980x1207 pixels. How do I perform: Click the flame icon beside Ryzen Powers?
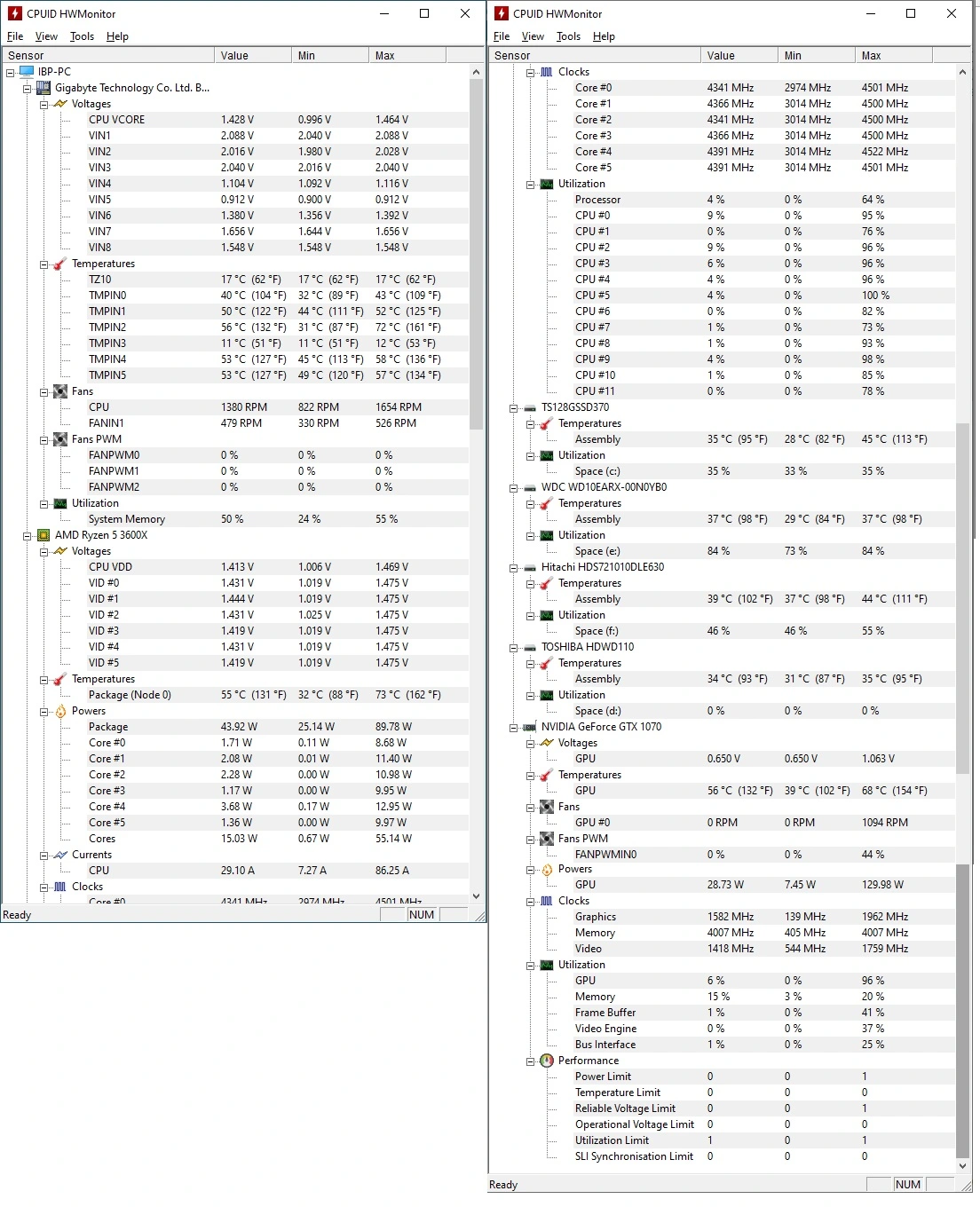pyautogui.click(x=60, y=711)
